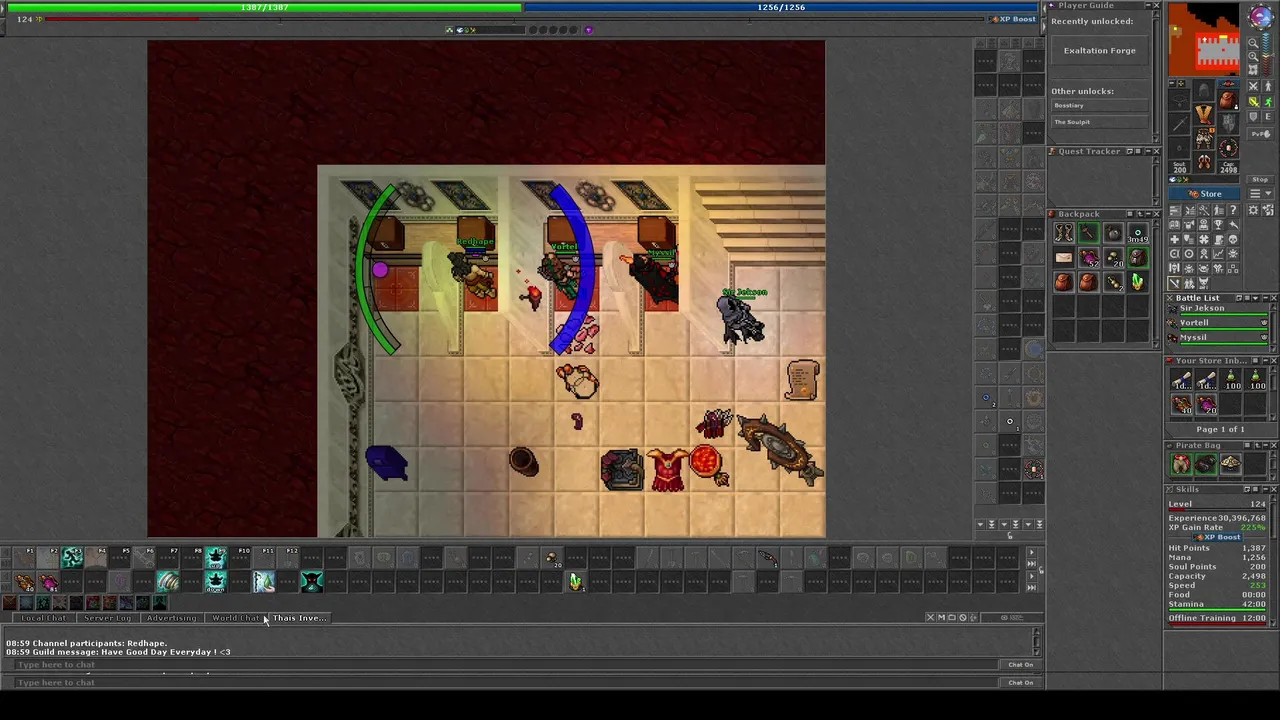
Task: Zoom out the minimap
Action: [1253, 42]
